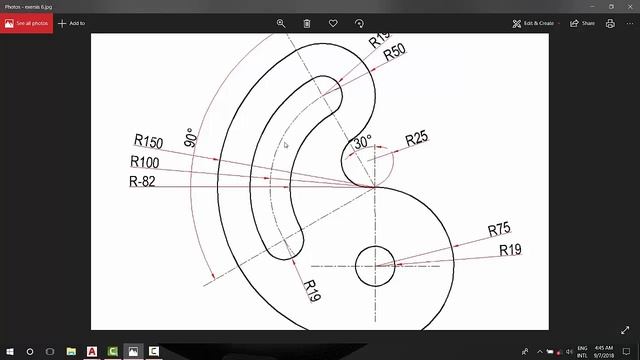The image size is (640, 360).
Task: Mark the photo as favorite with the heart
Action: [x=333, y=23]
